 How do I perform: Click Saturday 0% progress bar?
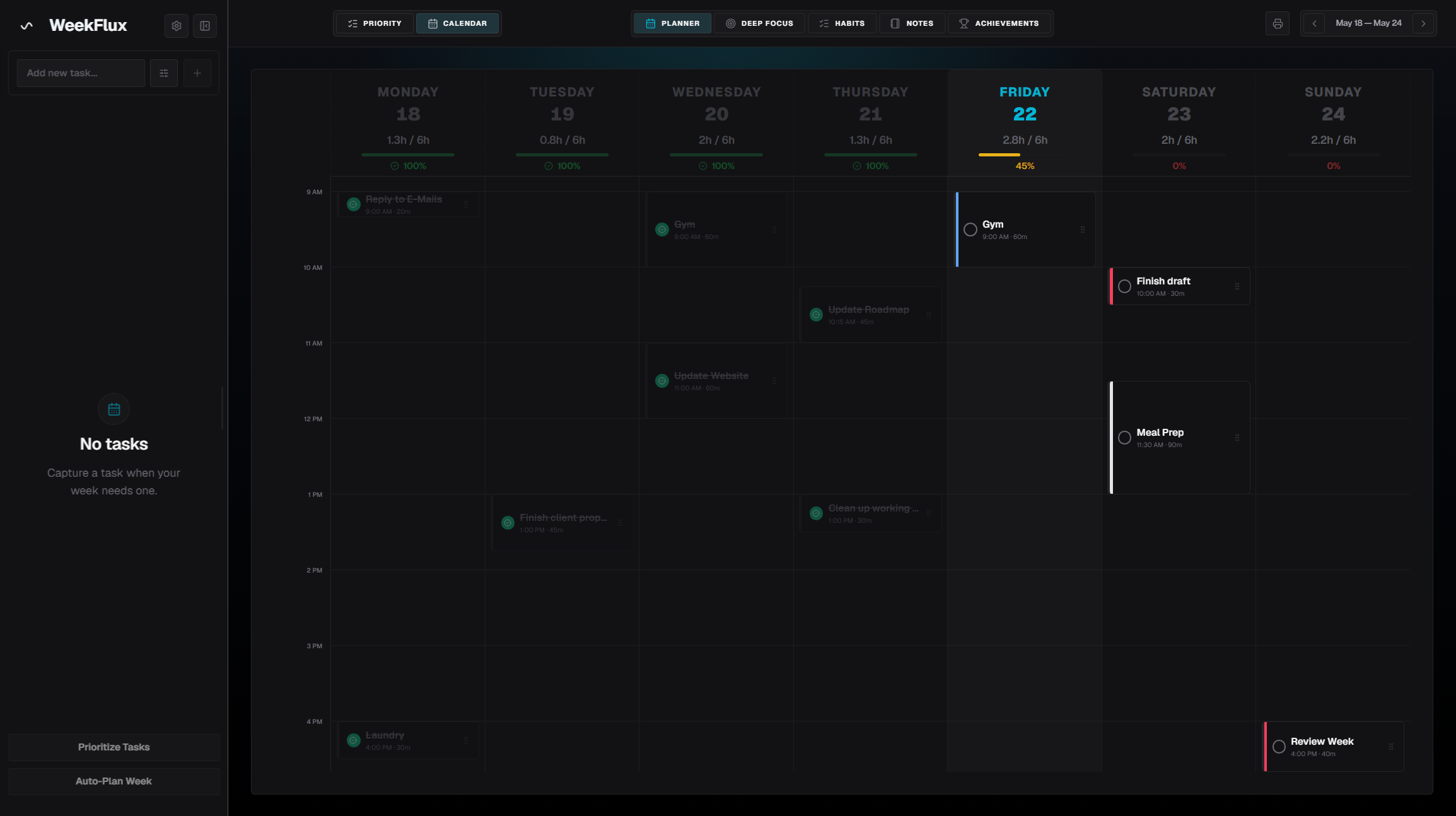[x=1179, y=154]
